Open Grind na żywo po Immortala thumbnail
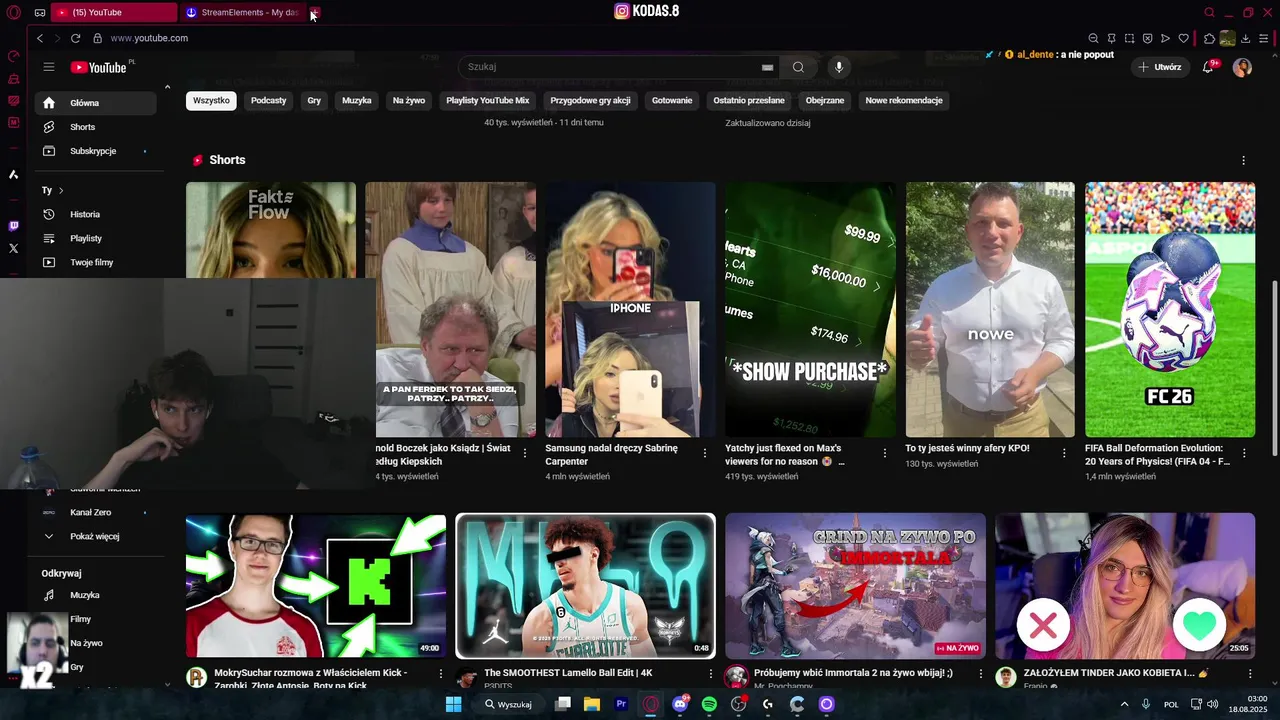 (x=855, y=586)
